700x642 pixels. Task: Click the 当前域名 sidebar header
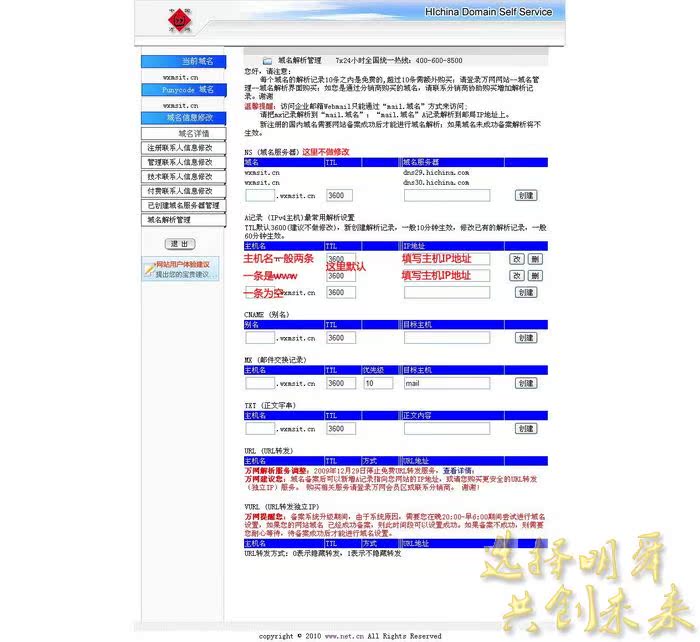pos(183,61)
